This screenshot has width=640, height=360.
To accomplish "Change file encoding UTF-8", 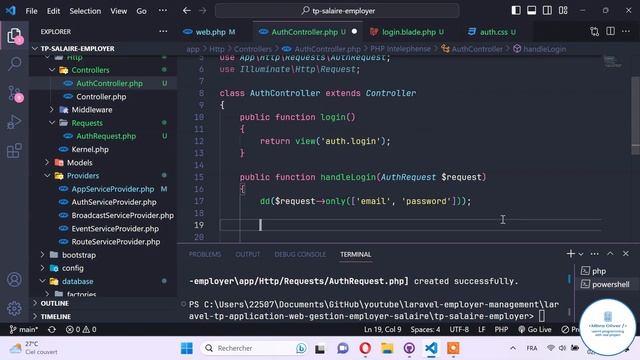I will (459, 329).
